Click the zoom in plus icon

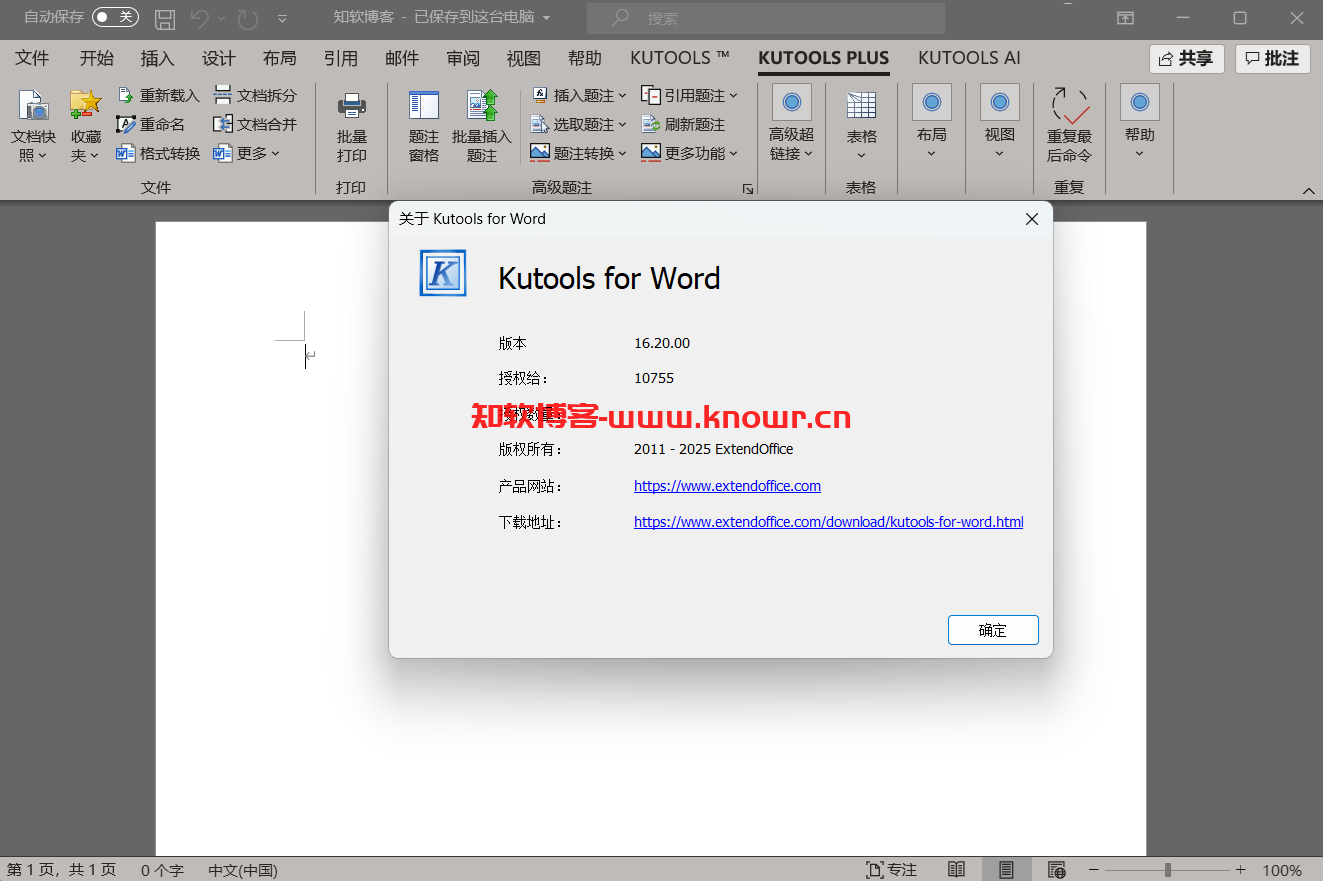point(1241,870)
